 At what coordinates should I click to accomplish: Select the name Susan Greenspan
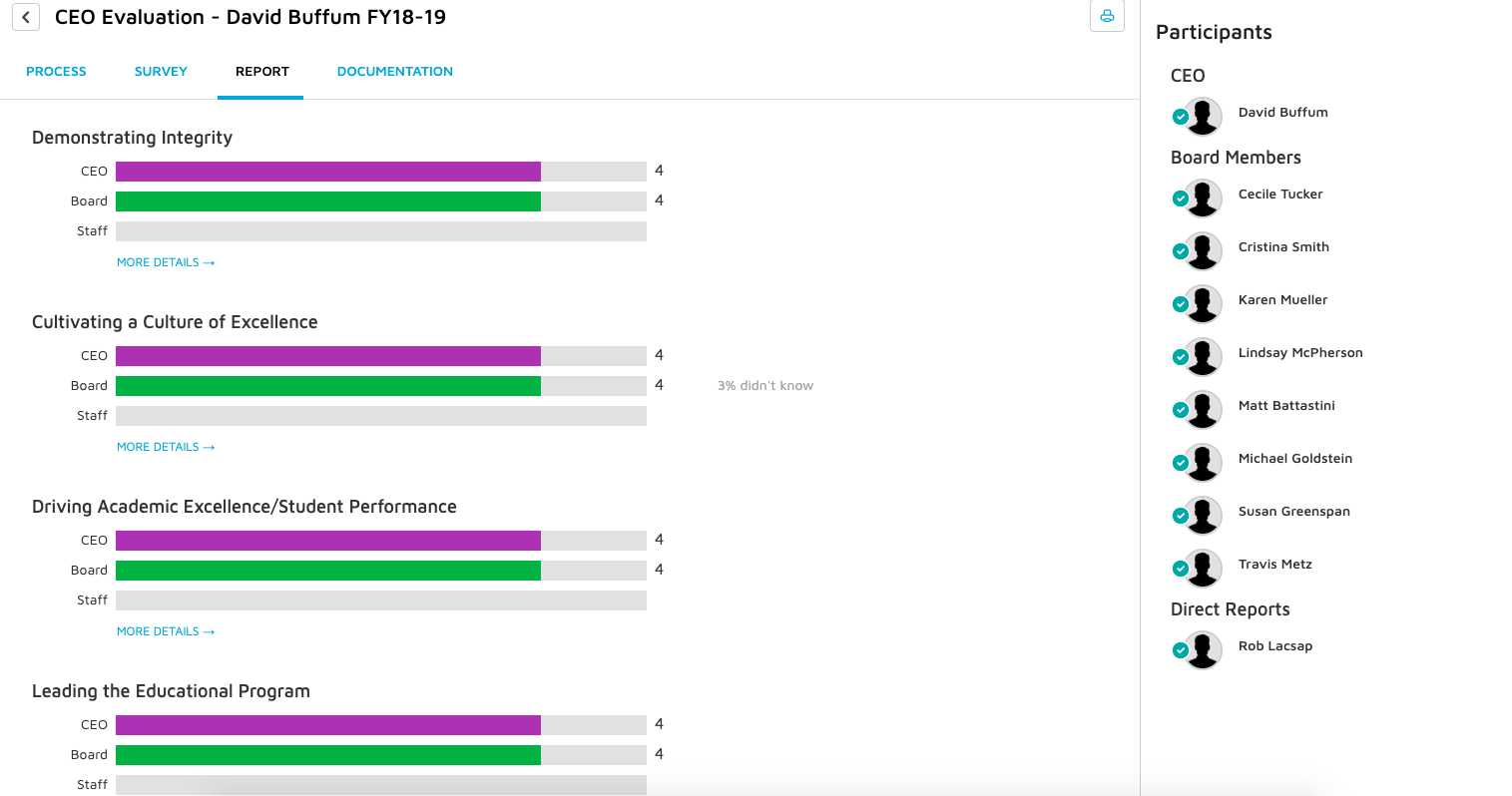click(x=1294, y=512)
